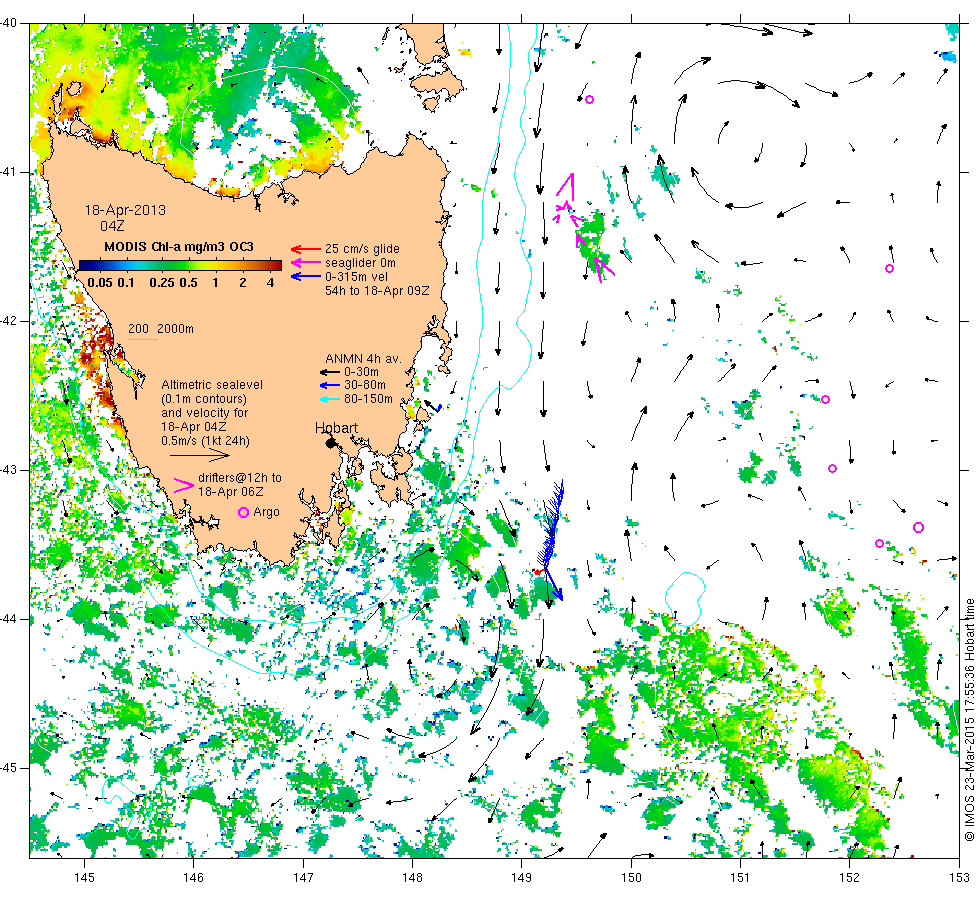Click the '18-Apr-2013' date label

(126, 210)
